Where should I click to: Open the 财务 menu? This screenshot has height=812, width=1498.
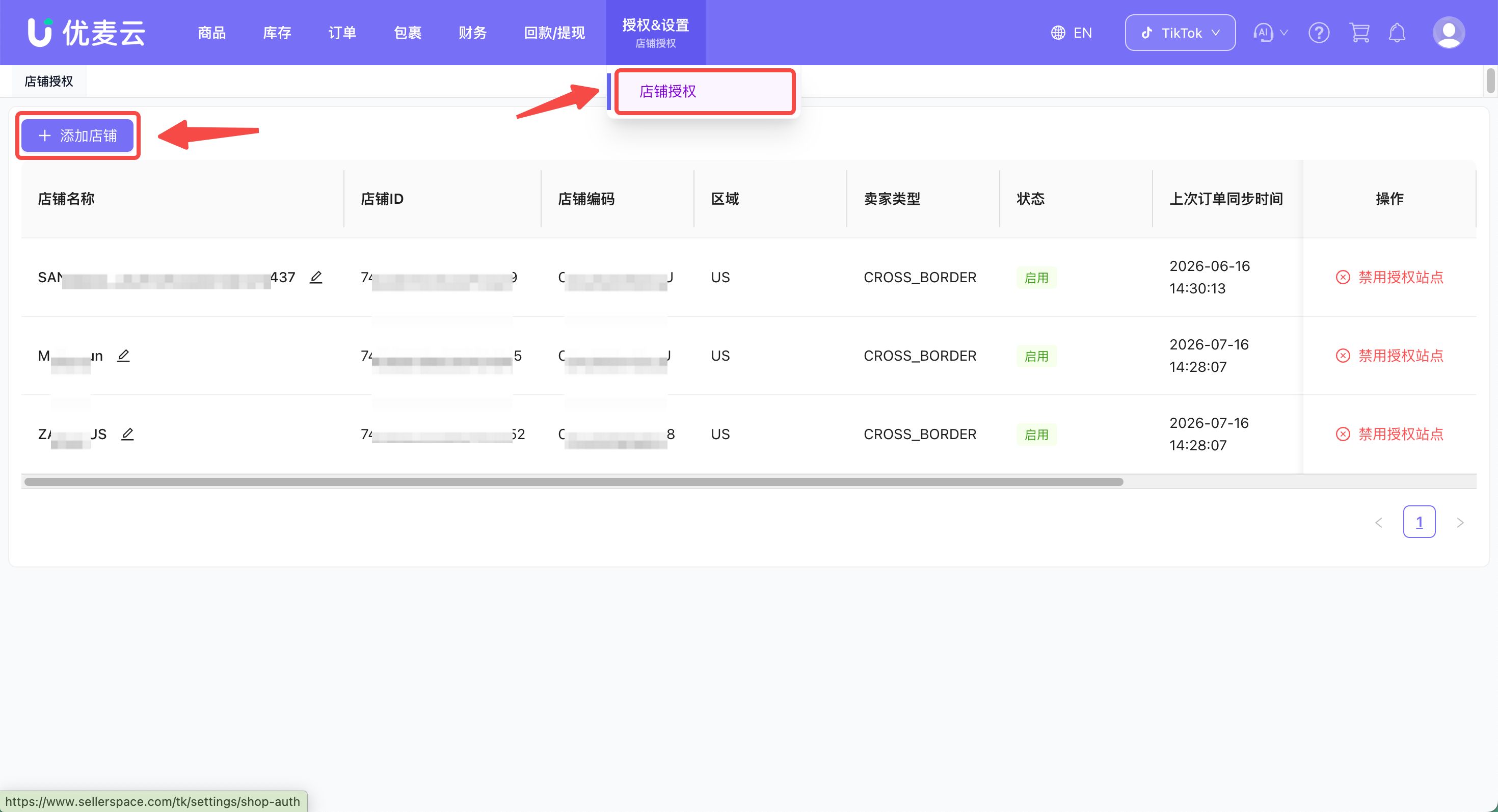tap(473, 33)
